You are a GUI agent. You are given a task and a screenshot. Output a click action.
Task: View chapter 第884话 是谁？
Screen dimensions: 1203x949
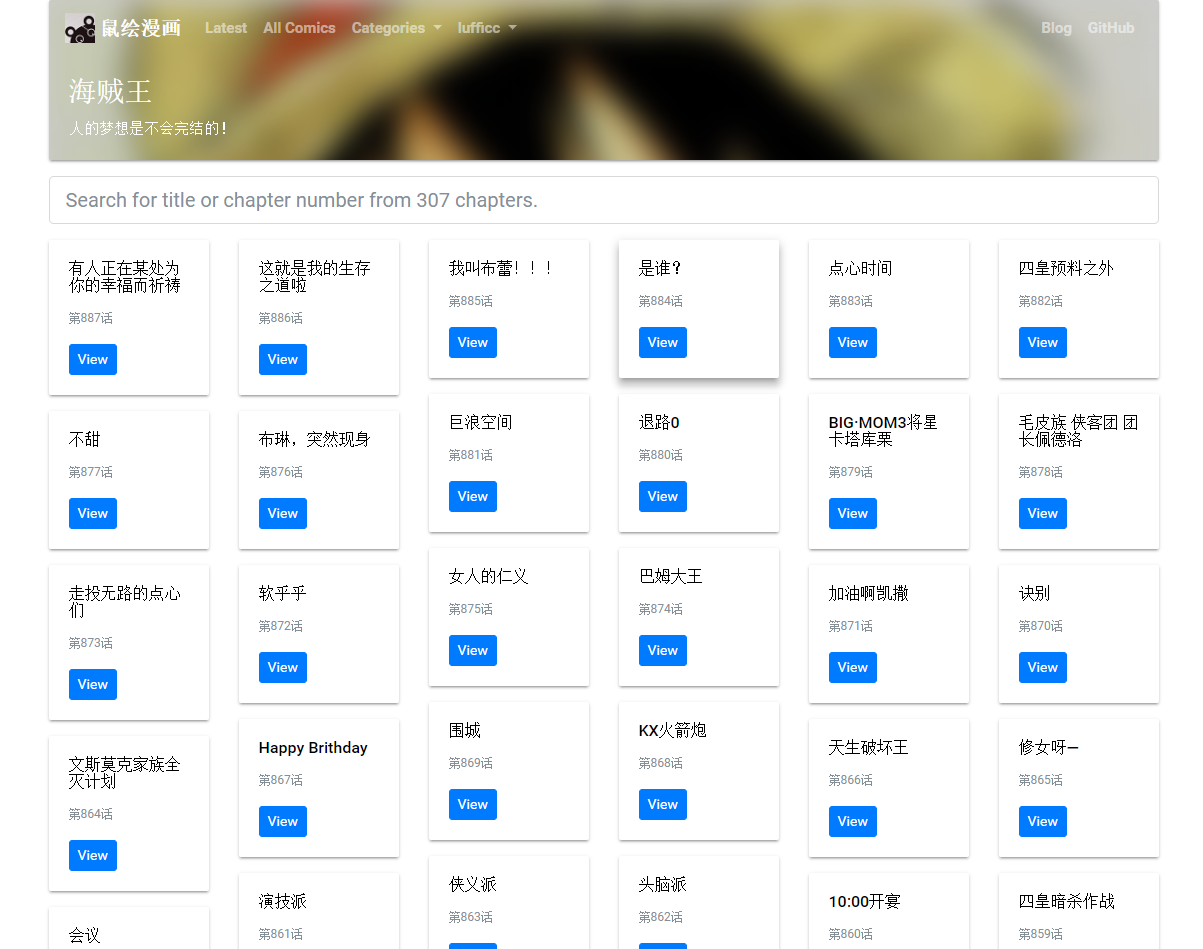click(663, 343)
